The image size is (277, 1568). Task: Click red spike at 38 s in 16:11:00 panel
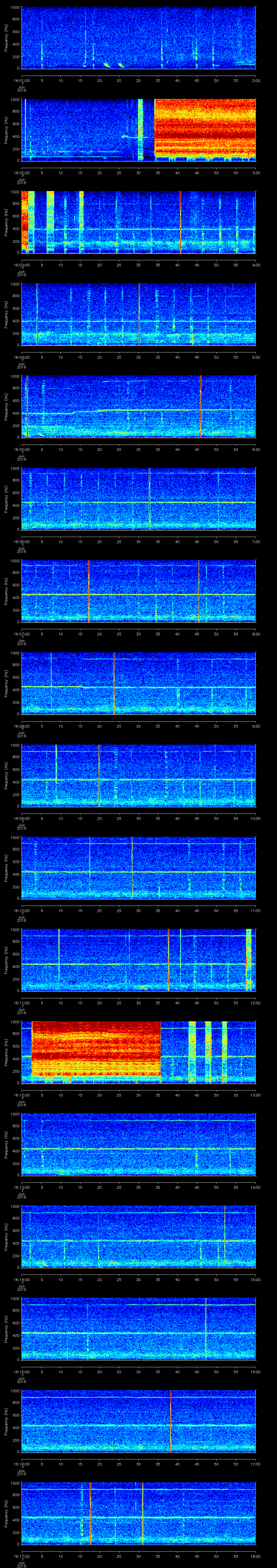tap(169, 960)
